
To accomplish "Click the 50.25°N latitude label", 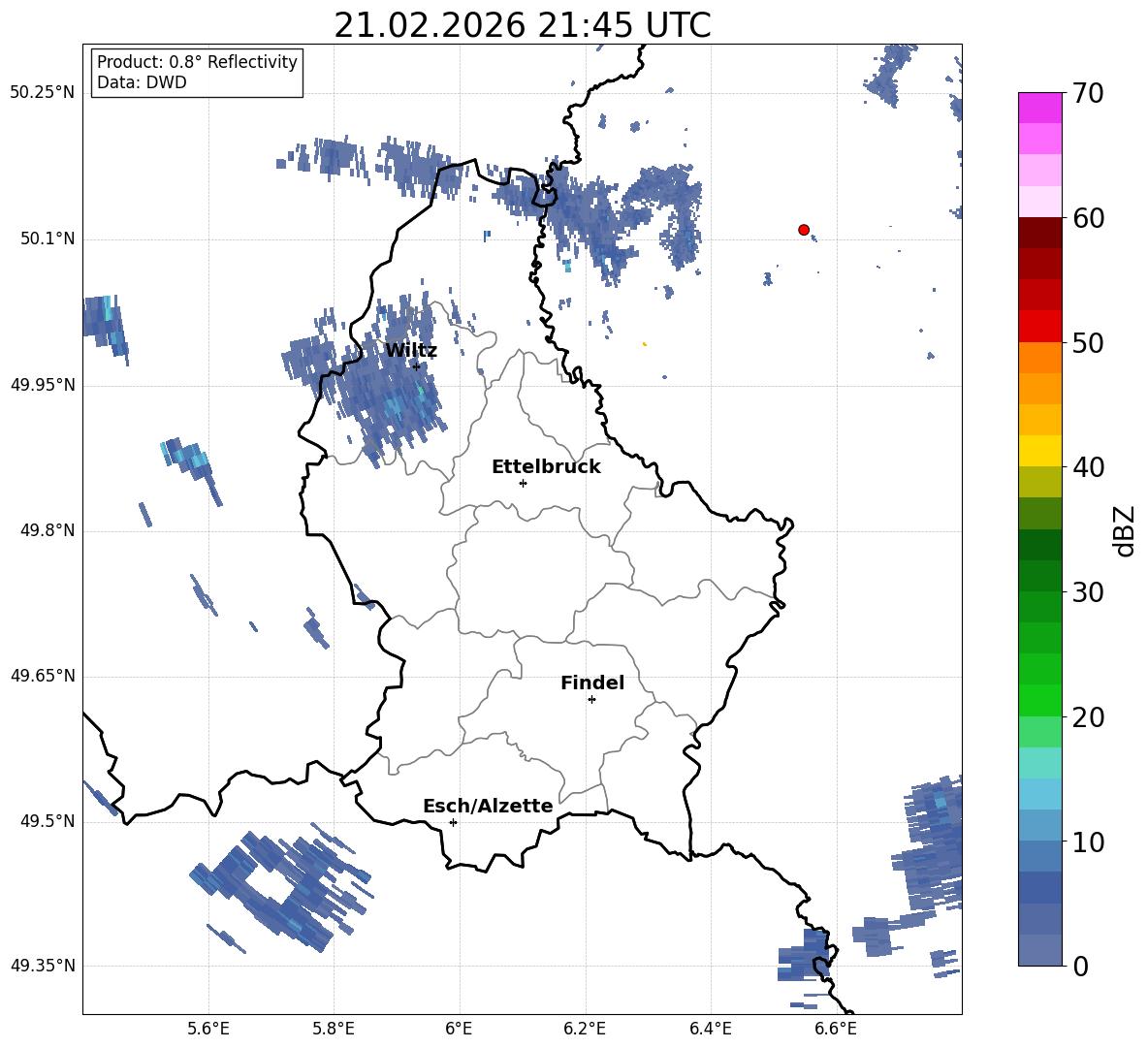I will click(43, 93).
